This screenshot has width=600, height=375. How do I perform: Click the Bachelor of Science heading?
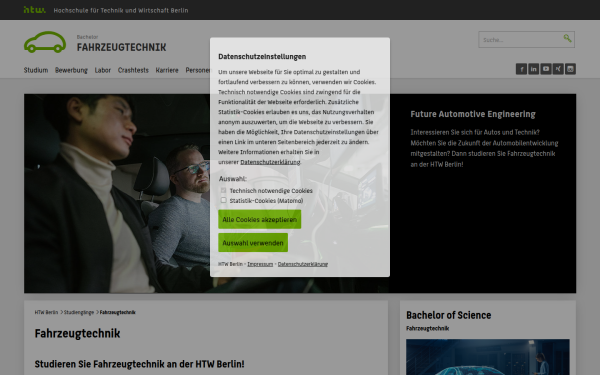(x=448, y=315)
